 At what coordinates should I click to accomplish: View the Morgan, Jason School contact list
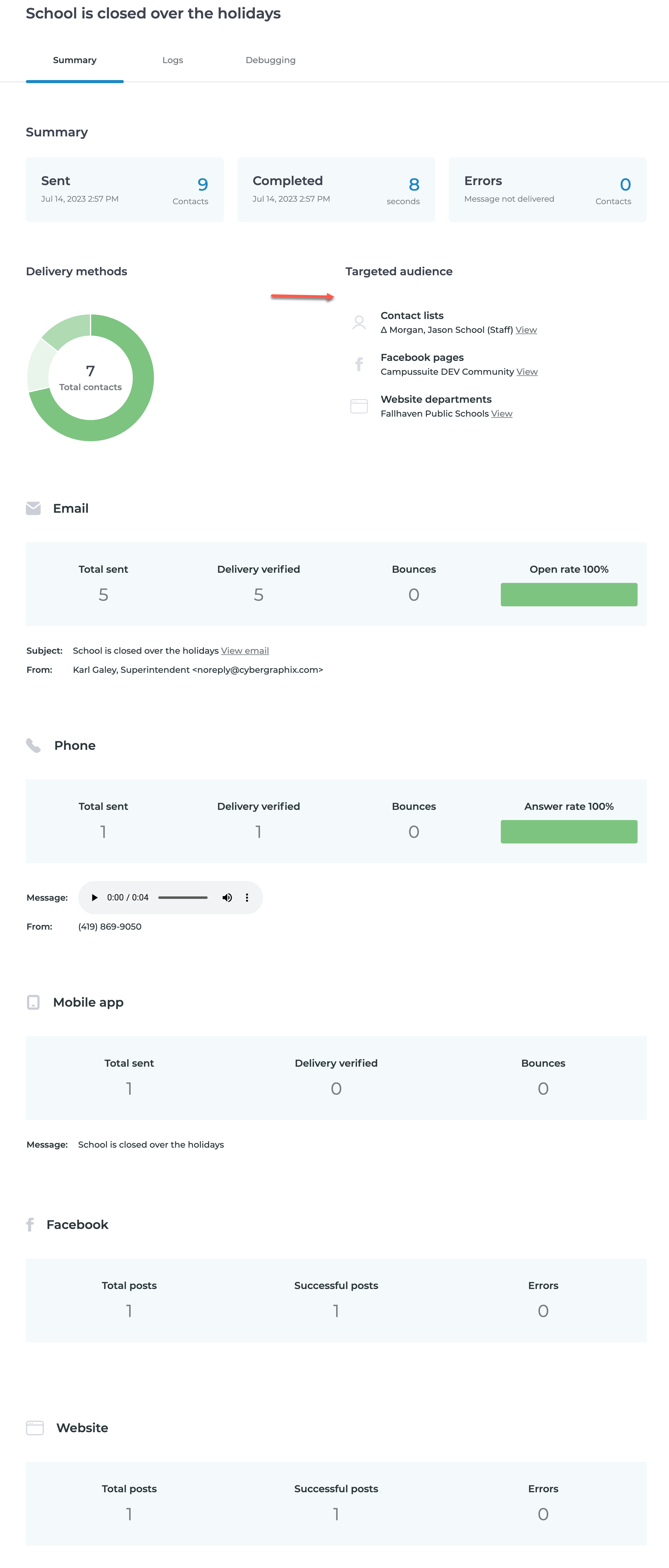[x=526, y=330]
